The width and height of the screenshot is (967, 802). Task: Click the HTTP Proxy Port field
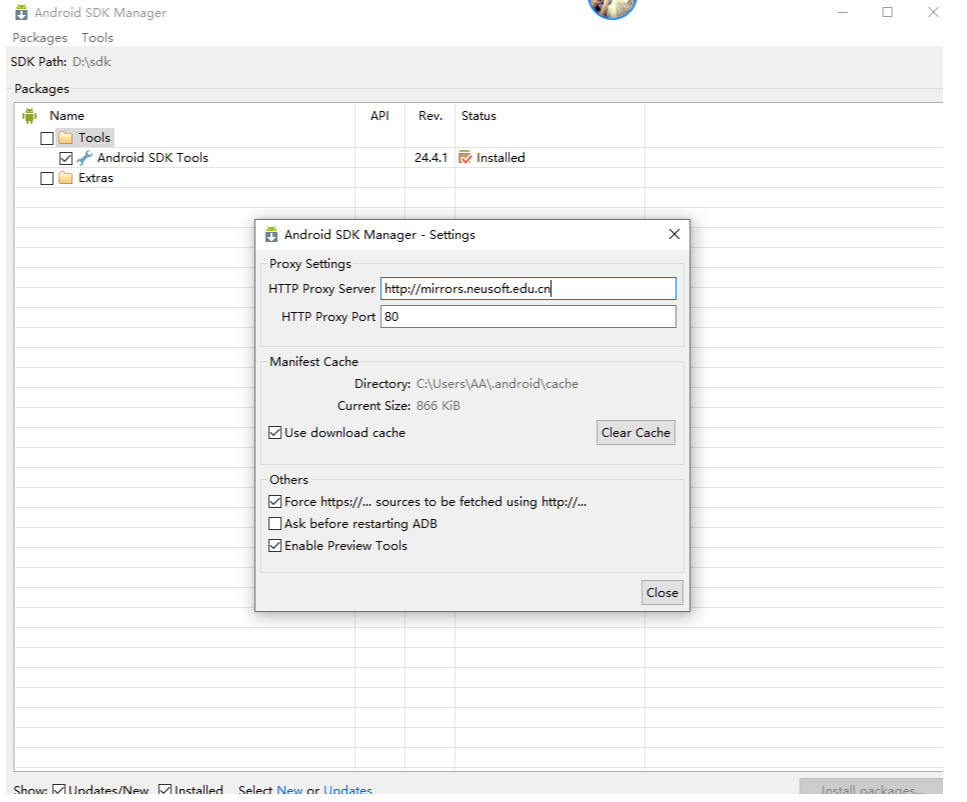coord(528,316)
